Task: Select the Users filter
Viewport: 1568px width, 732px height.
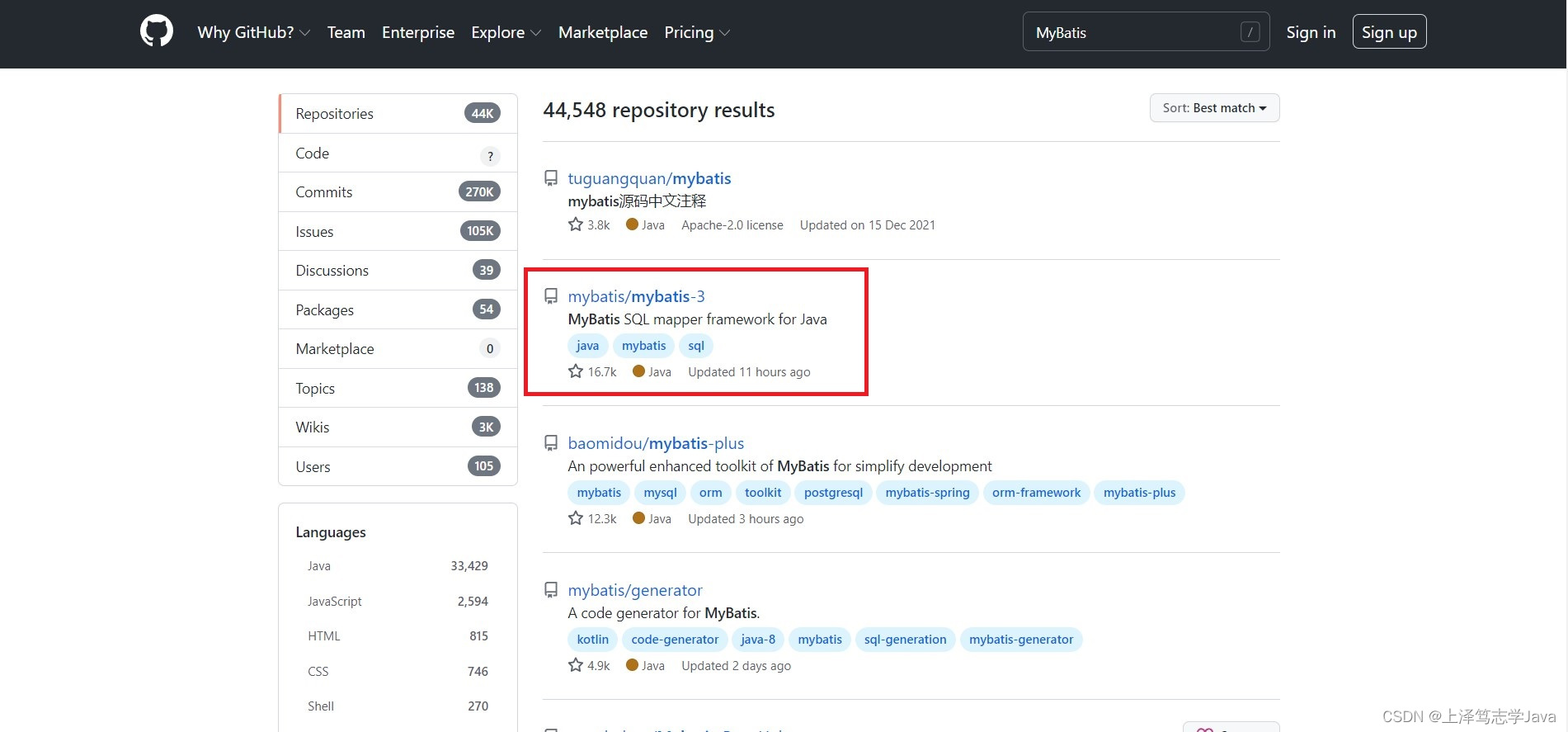Action: (398, 466)
